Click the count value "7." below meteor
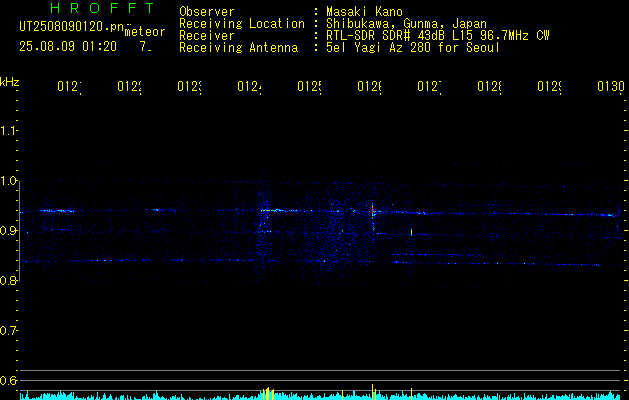The image size is (629, 400). [145, 47]
